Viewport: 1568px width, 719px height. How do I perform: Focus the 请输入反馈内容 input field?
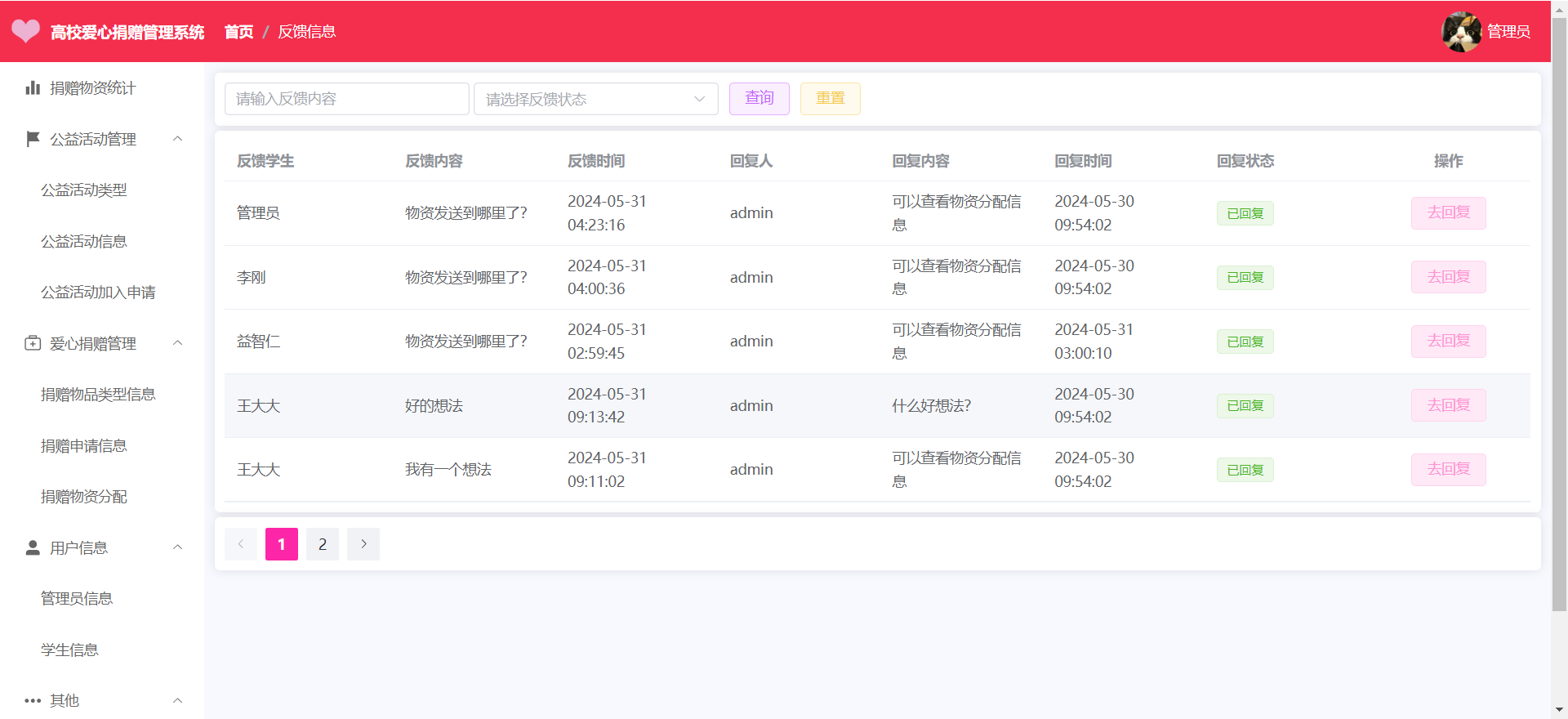(x=347, y=99)
